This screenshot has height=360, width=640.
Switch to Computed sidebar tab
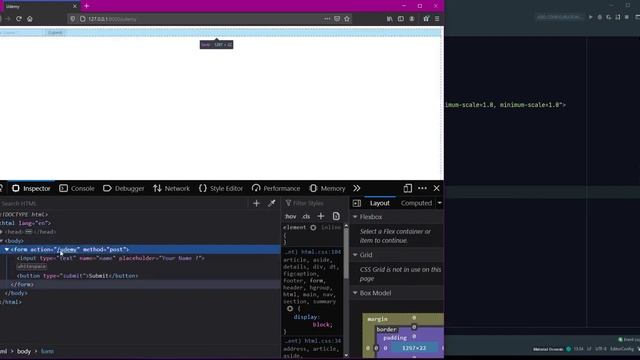(416, 203)
